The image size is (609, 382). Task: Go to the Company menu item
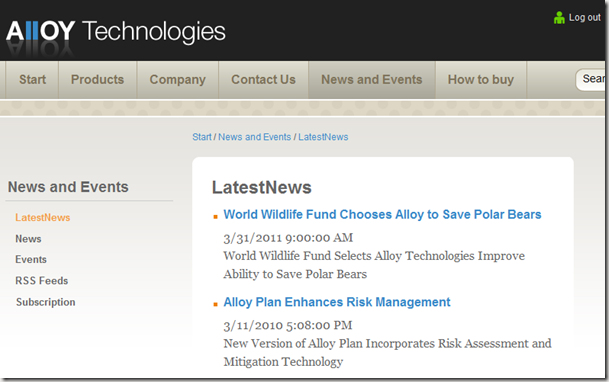pos(177,80)
